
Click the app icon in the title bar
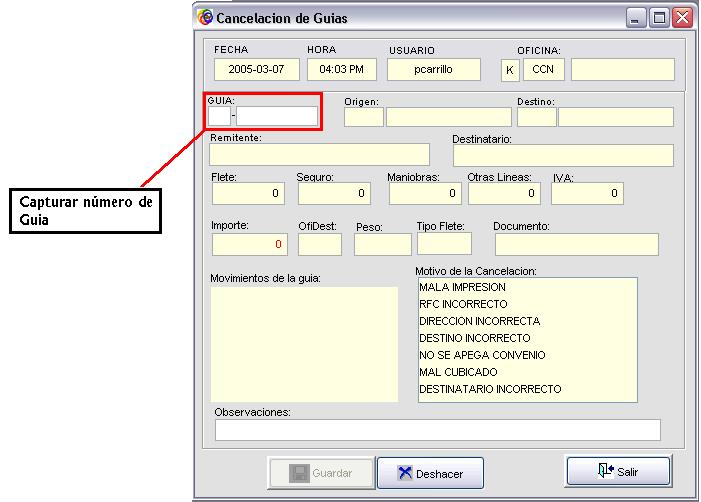206,17
